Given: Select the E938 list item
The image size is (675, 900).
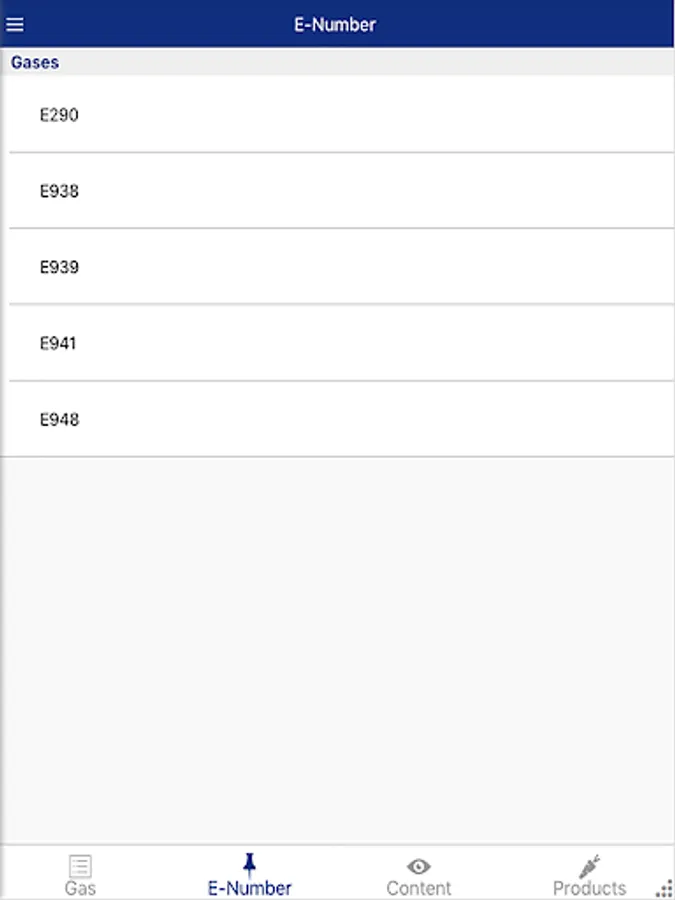Looking at the screenshot, I should 338,191.
